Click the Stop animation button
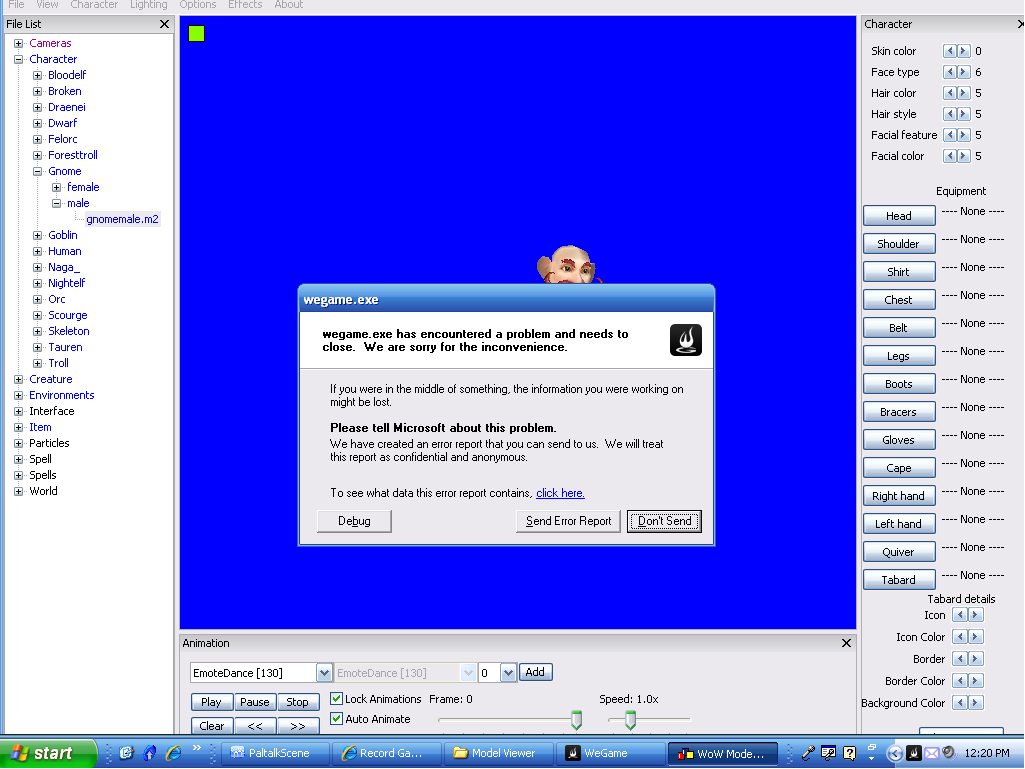The width and height of the screenshot is (1025, 769). (x=297, y=702)
